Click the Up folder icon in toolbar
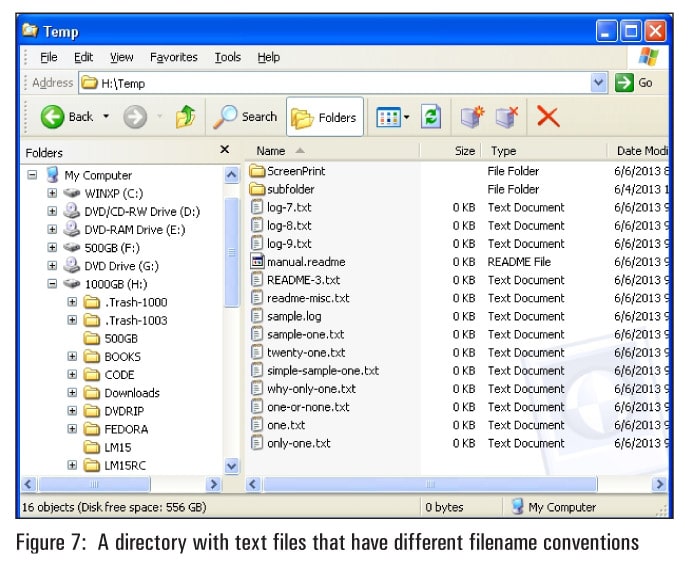 click(186, 117)
